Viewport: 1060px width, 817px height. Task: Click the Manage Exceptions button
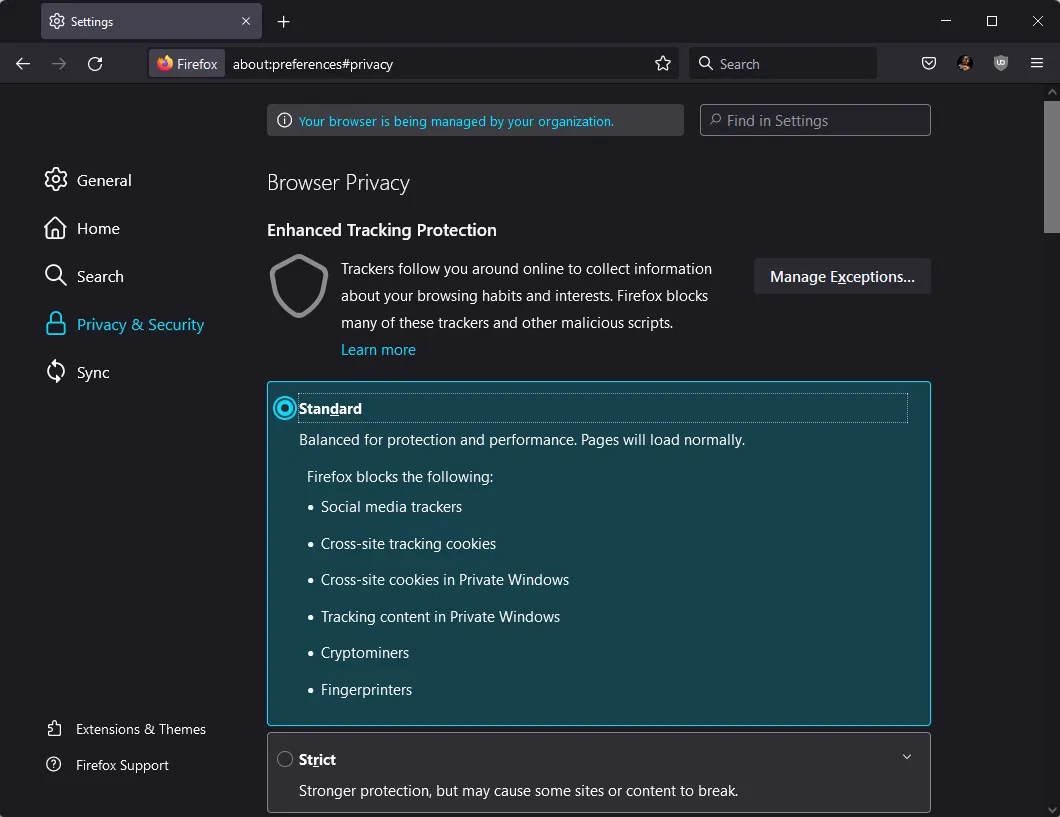[x=842, y=276]
